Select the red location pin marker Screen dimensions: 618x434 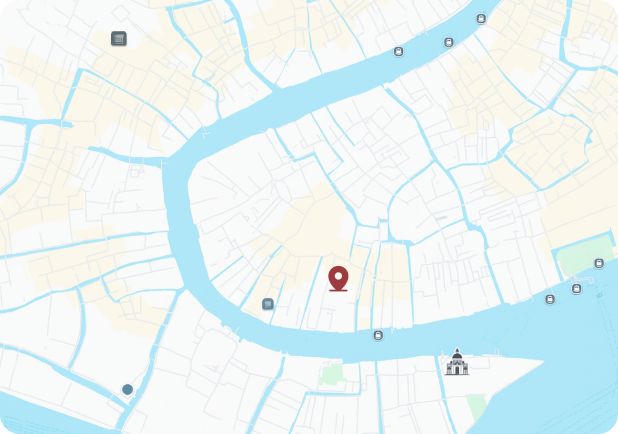click(x=338, y=279)
